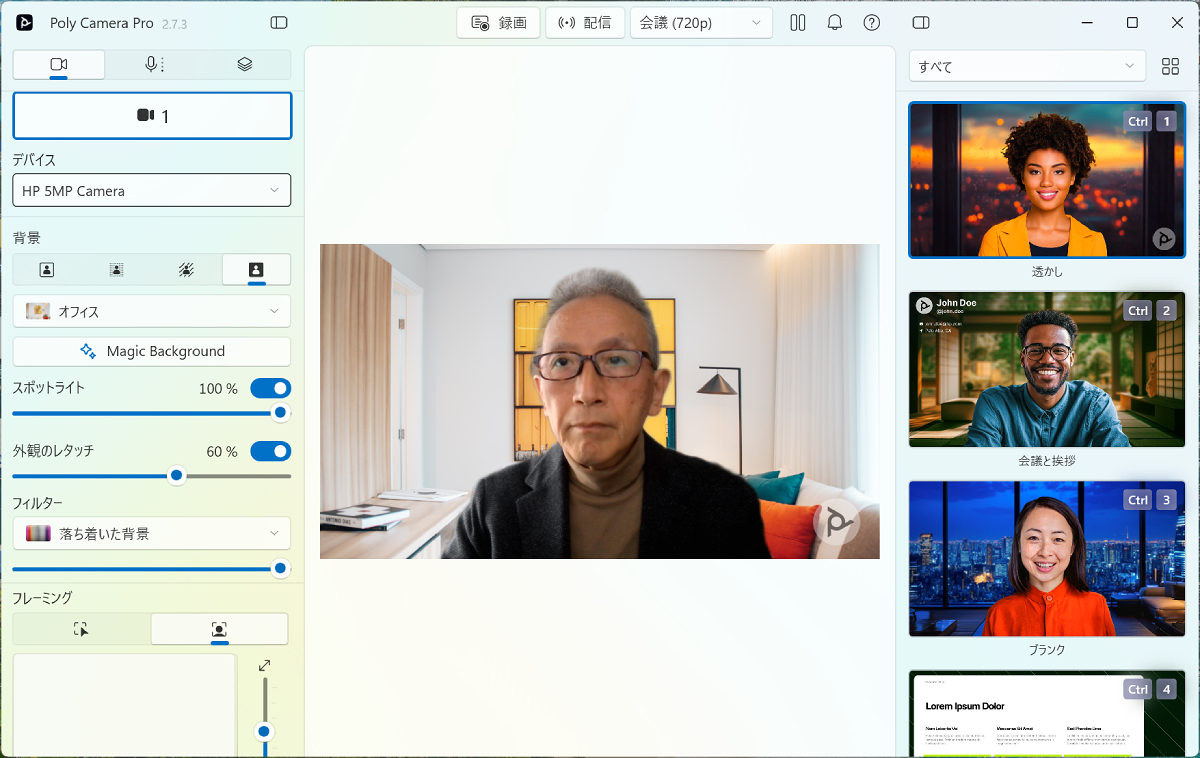Screen dimensions: 1200x758
Task: Select the virtual background replacement option
Action: pyautogui.click(x=256, y=270)
